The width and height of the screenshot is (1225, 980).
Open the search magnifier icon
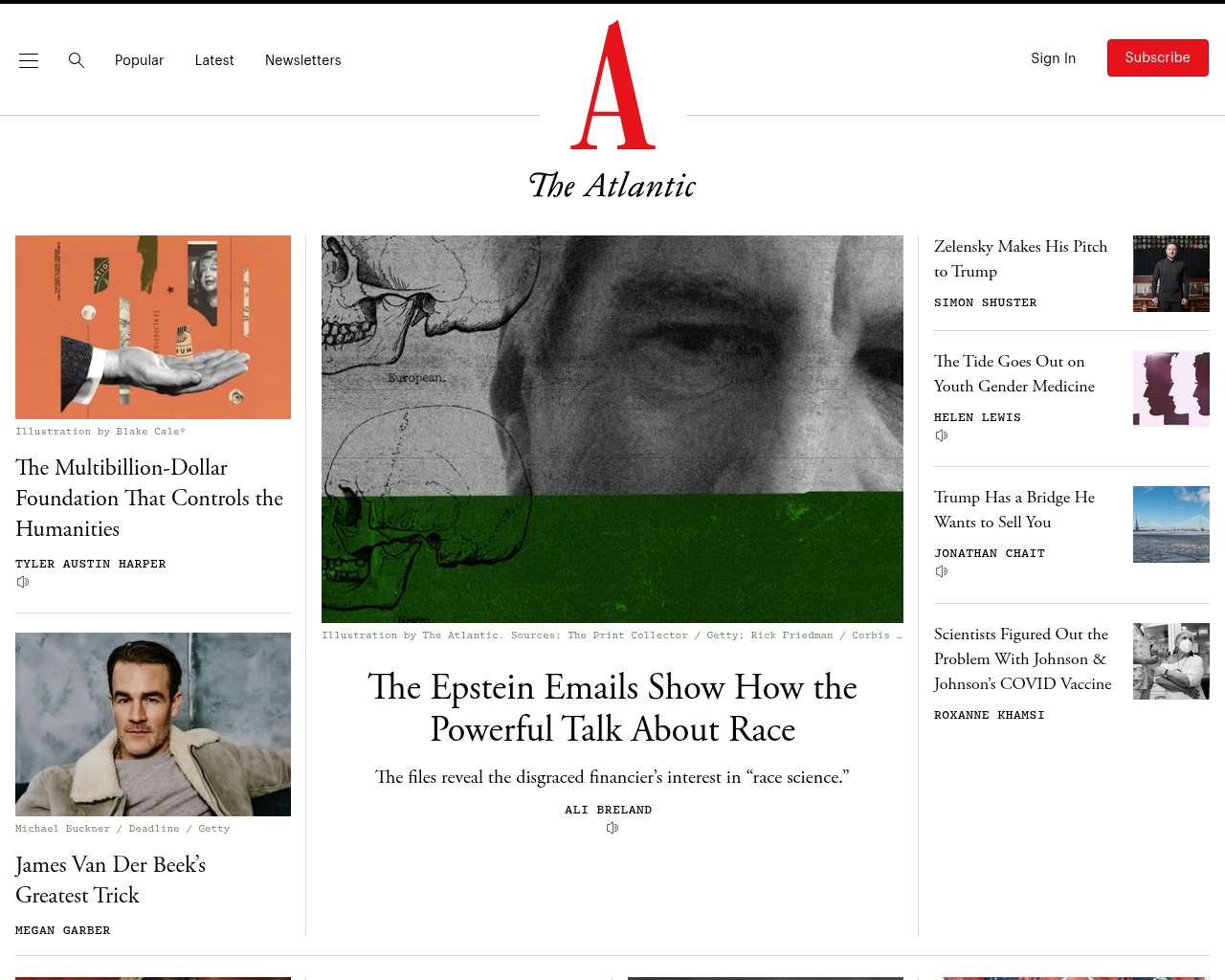77,60
